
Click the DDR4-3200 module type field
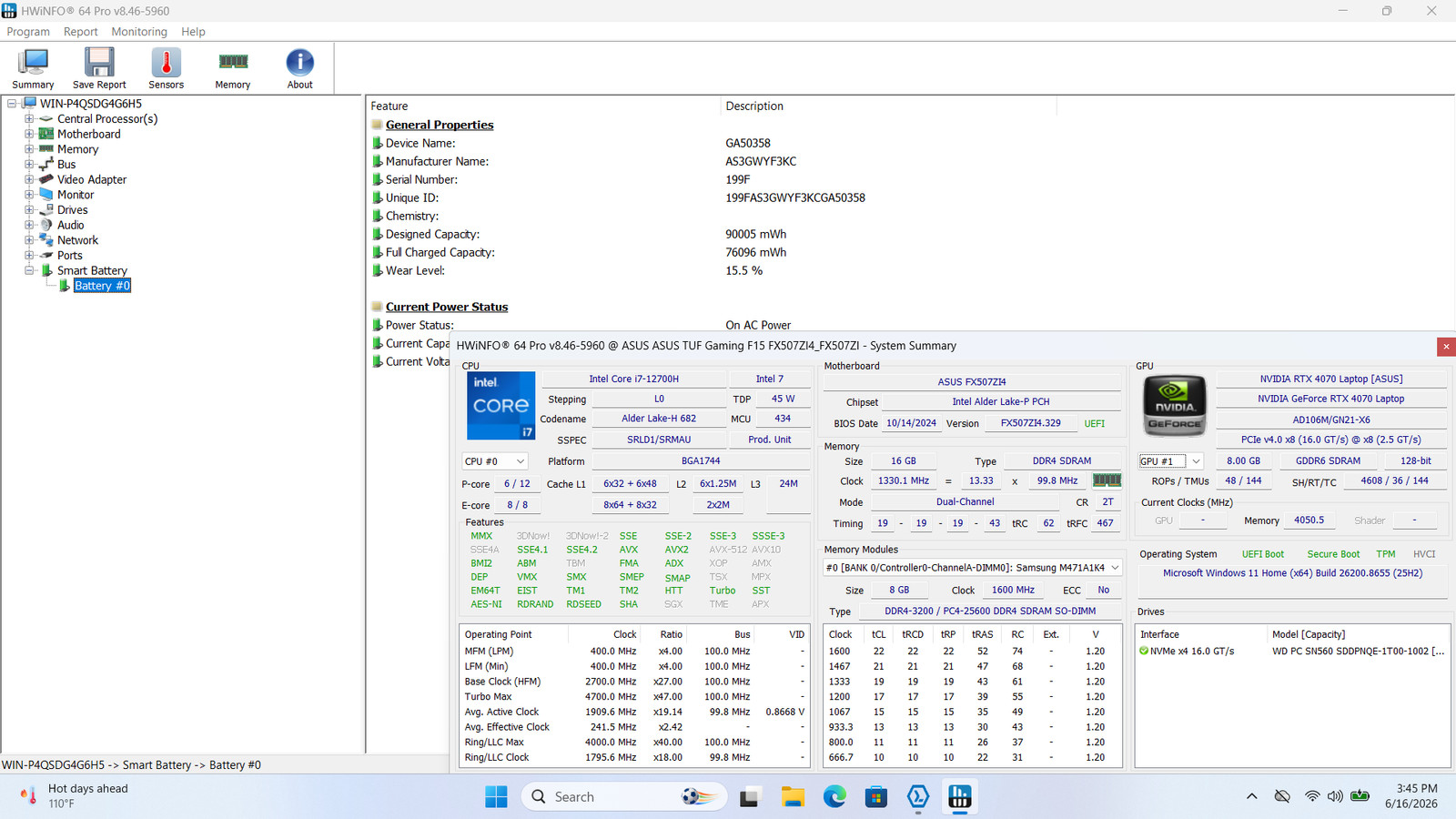[x=990, y=612]
